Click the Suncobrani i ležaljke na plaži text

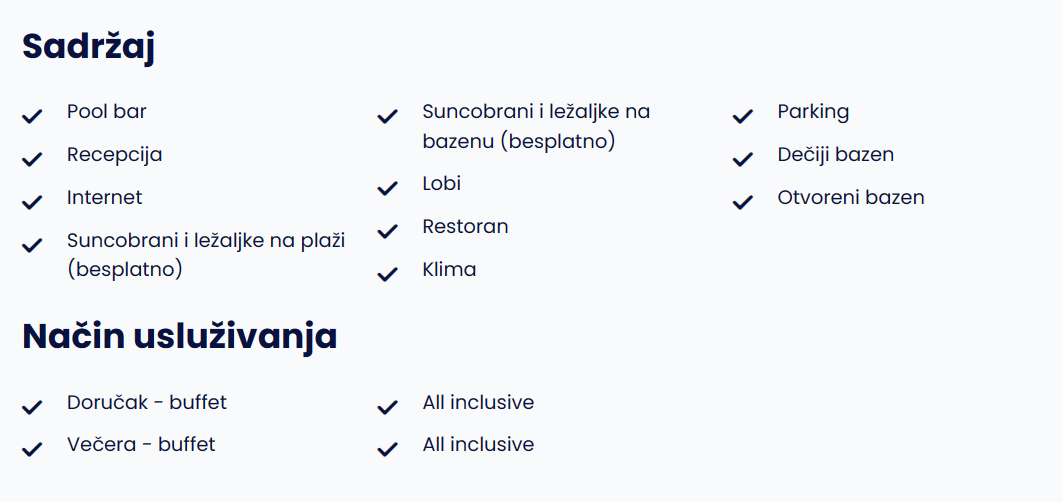[206, 255]
